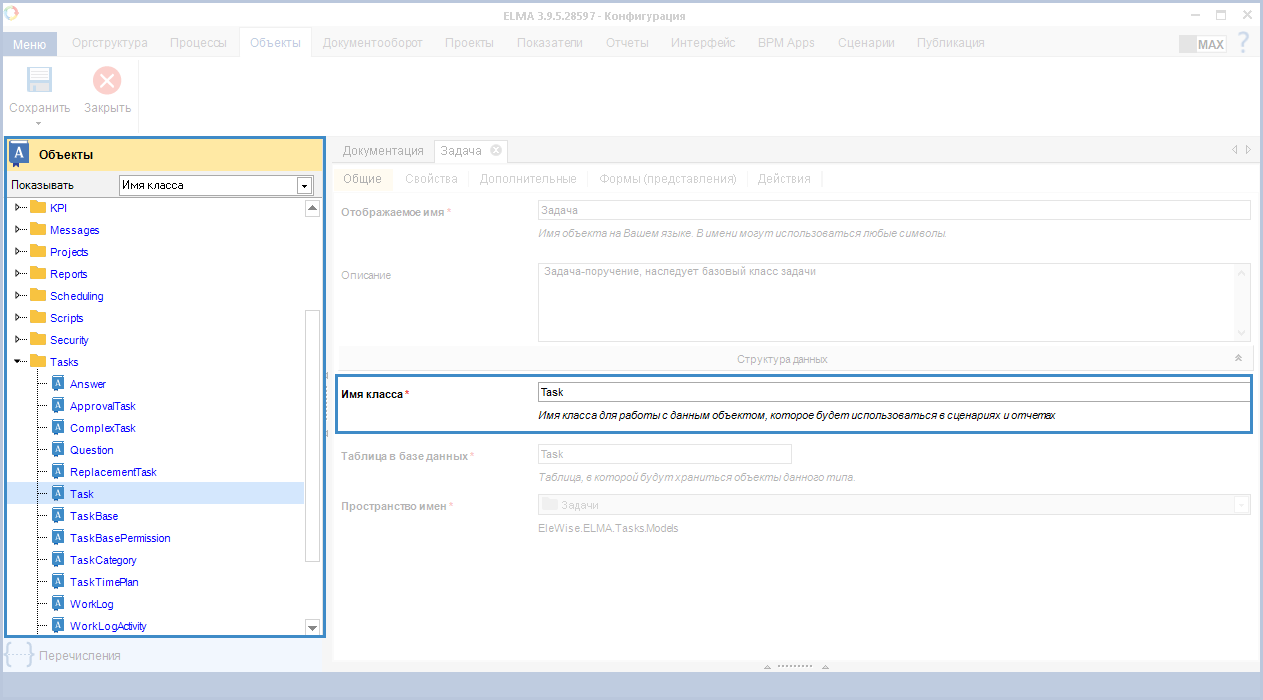
Task: Switch to the Процессы tab
Action: [198, 43]
